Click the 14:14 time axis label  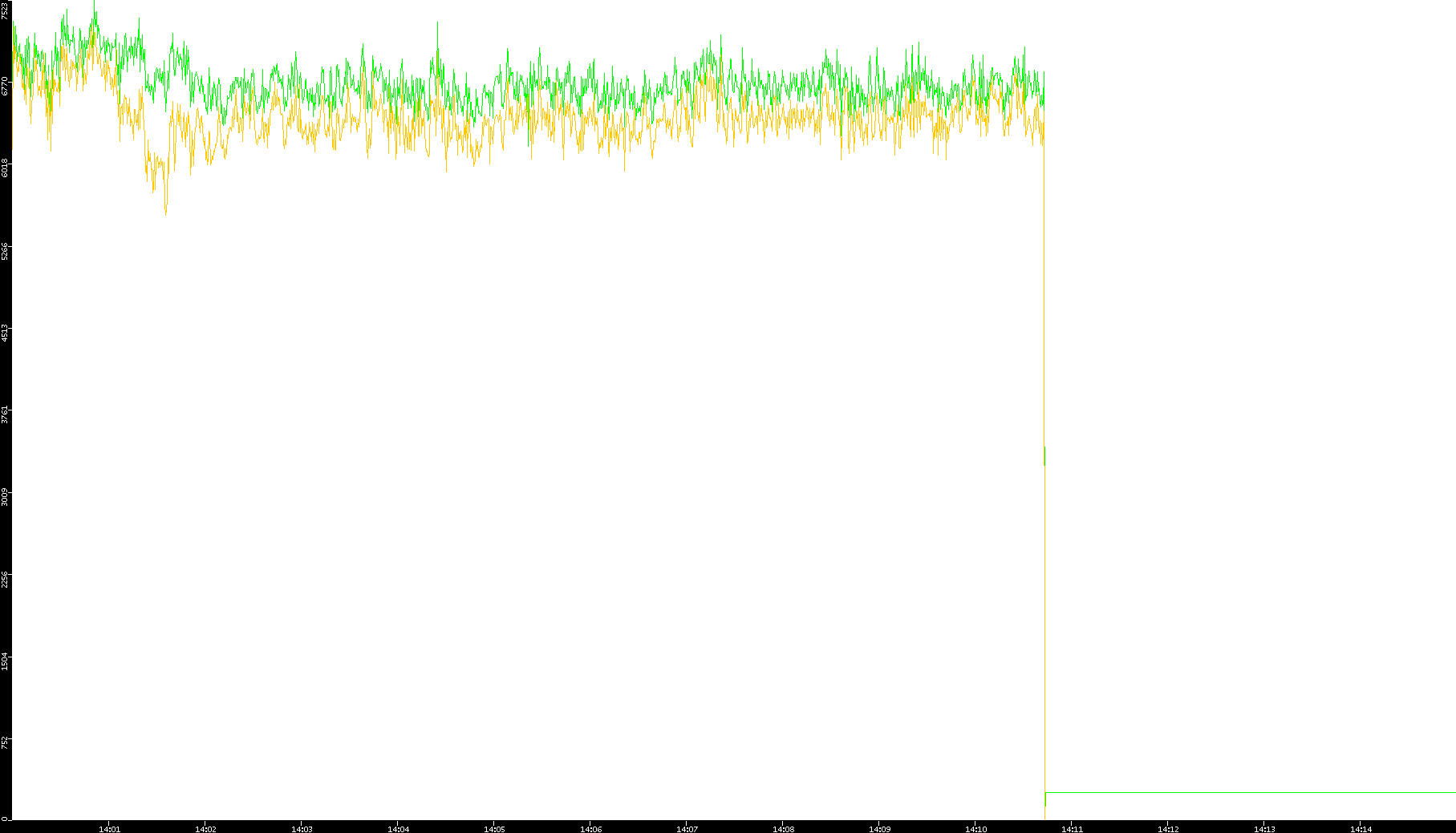coord(1361,828)
